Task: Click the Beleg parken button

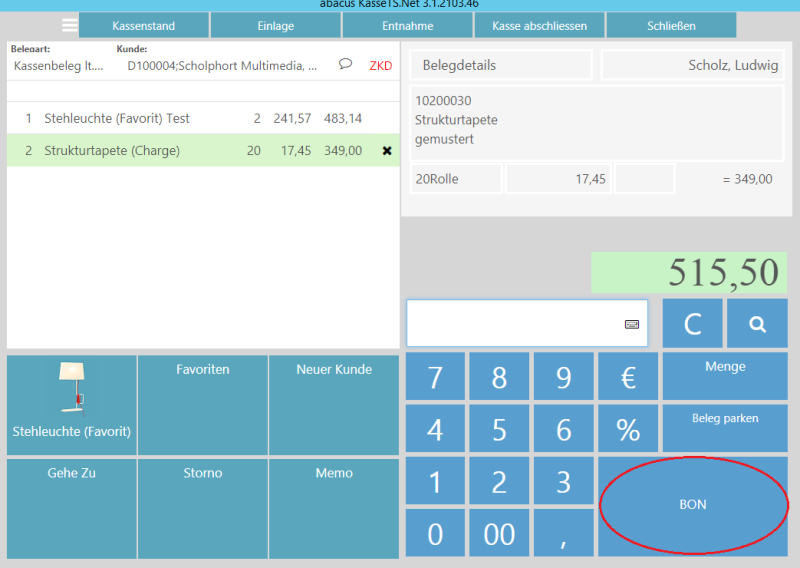Action: tap(725, 418)
